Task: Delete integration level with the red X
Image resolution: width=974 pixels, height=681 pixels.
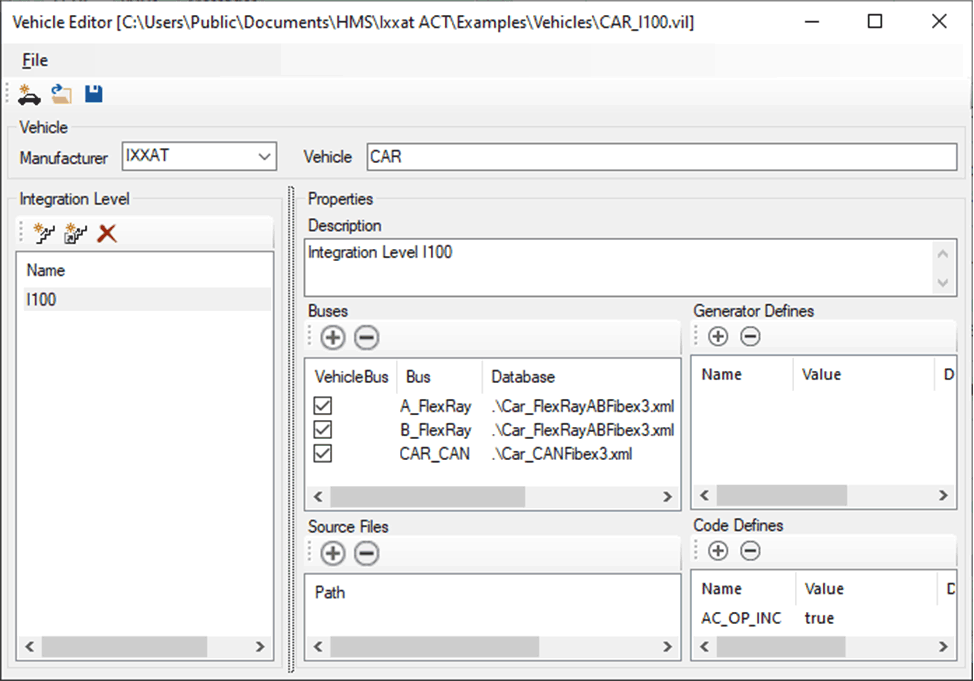Action: point(107,234)
